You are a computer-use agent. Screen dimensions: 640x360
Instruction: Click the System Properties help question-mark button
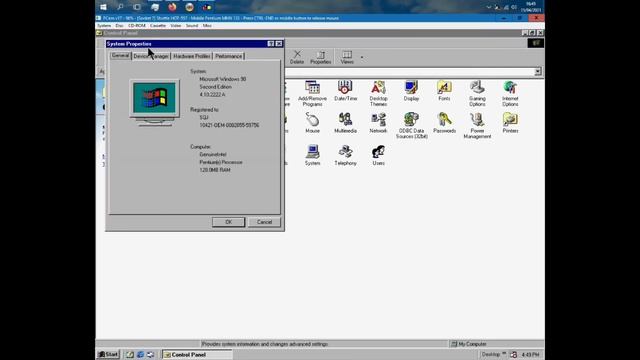[271, 44]
